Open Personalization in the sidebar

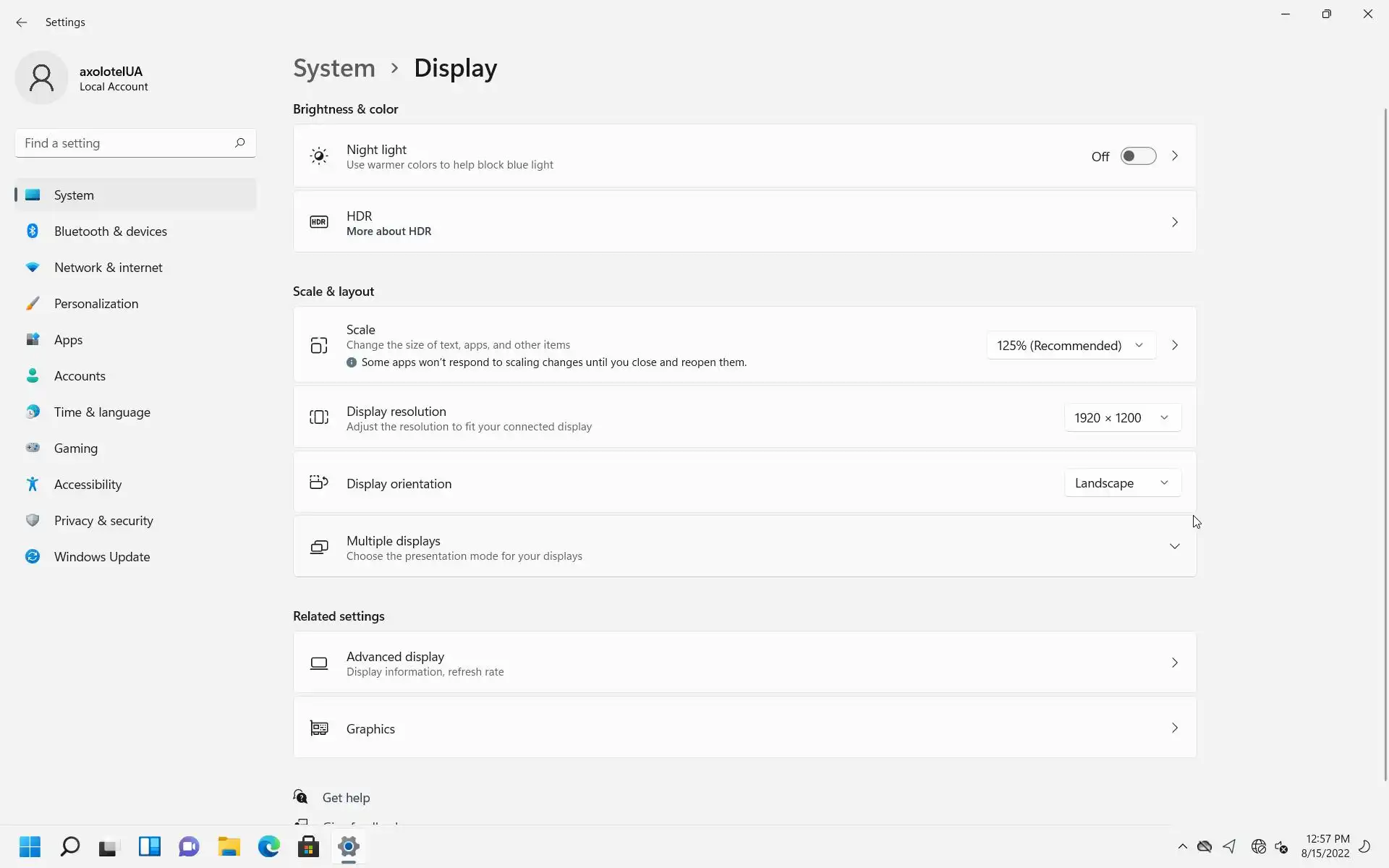coord(95,304)
